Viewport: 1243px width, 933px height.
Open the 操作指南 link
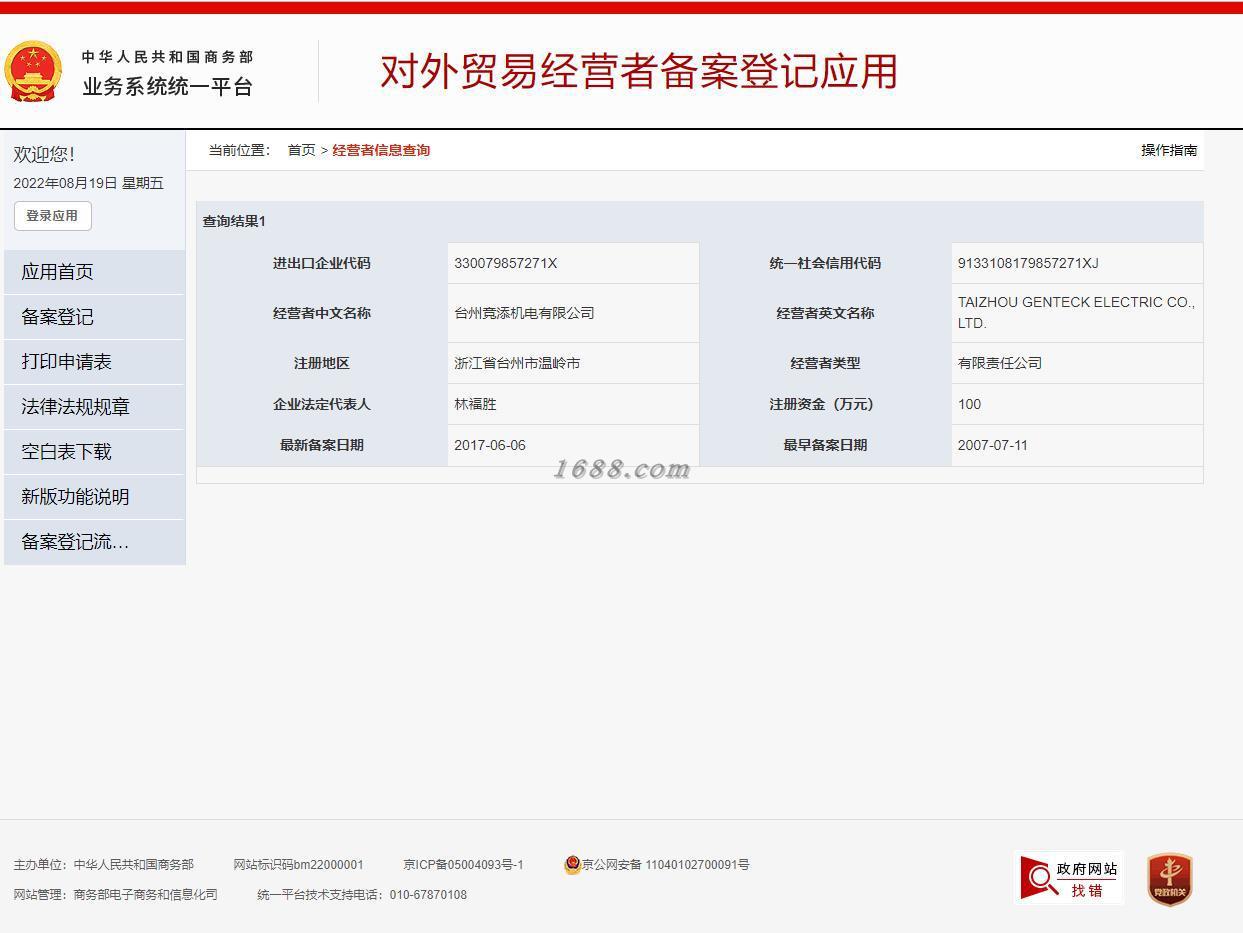[x=1169, y=150]
